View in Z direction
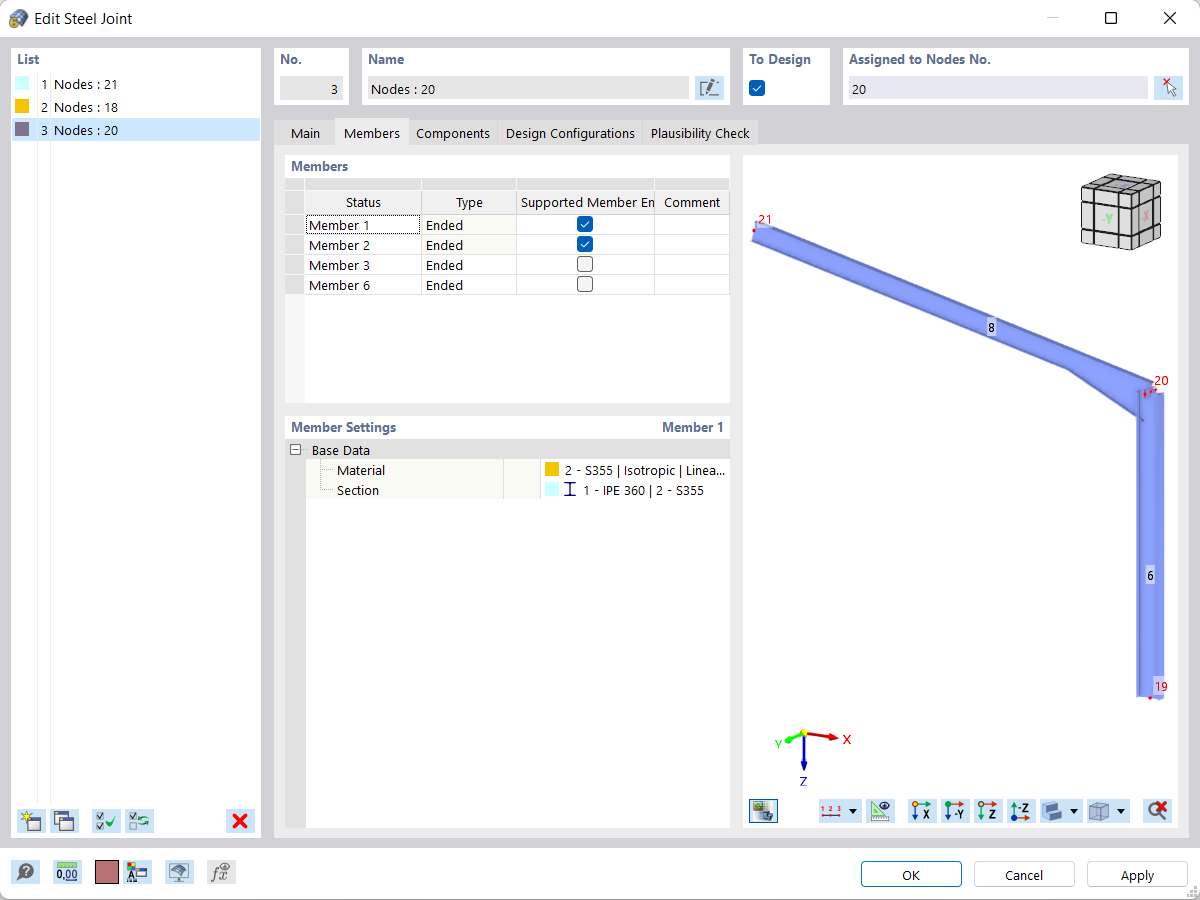This screenshot has width=1200, height=900. pos(988,811)
